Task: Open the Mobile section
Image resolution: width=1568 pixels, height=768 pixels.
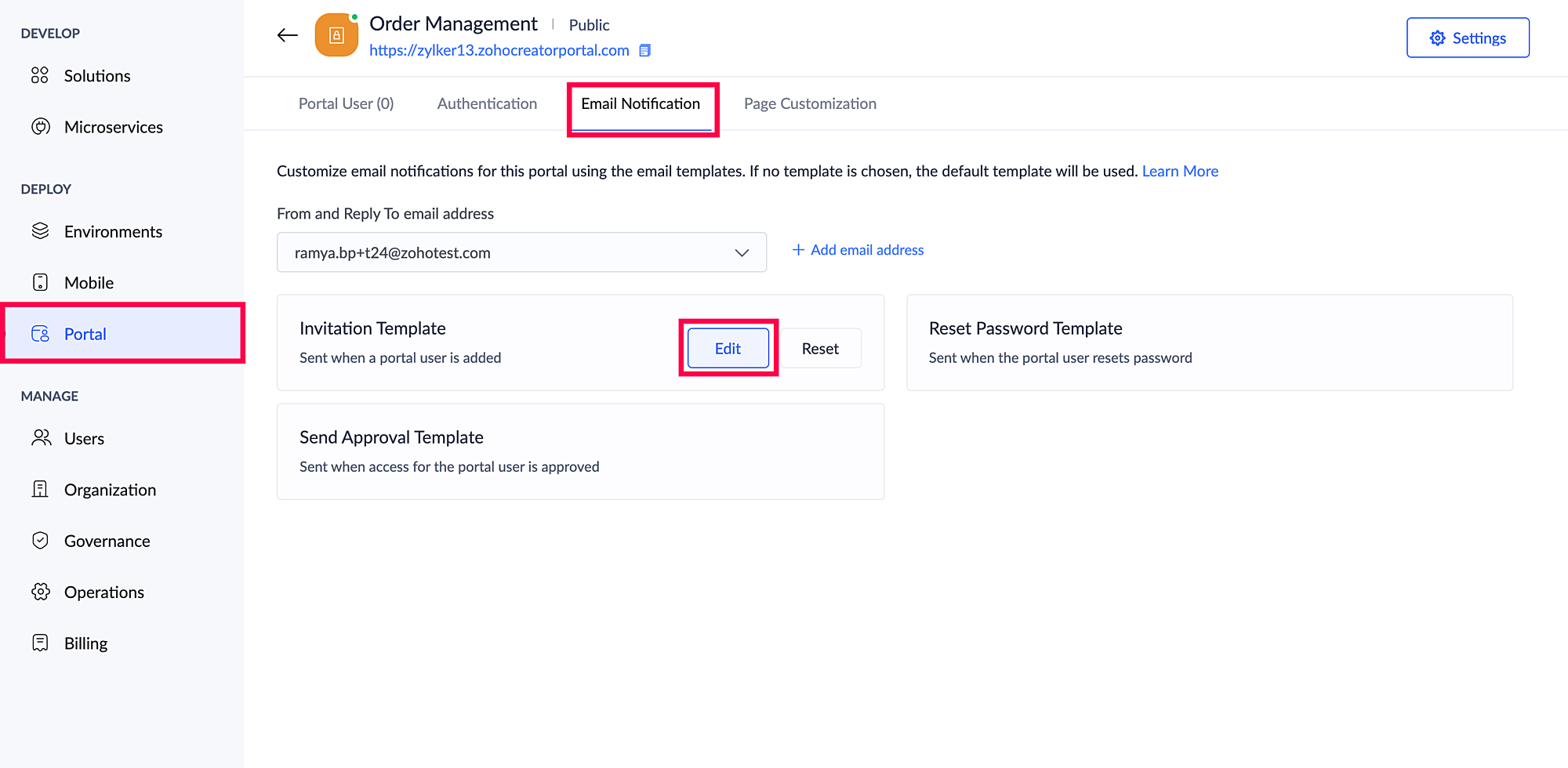Action: [x=89, y=283]
